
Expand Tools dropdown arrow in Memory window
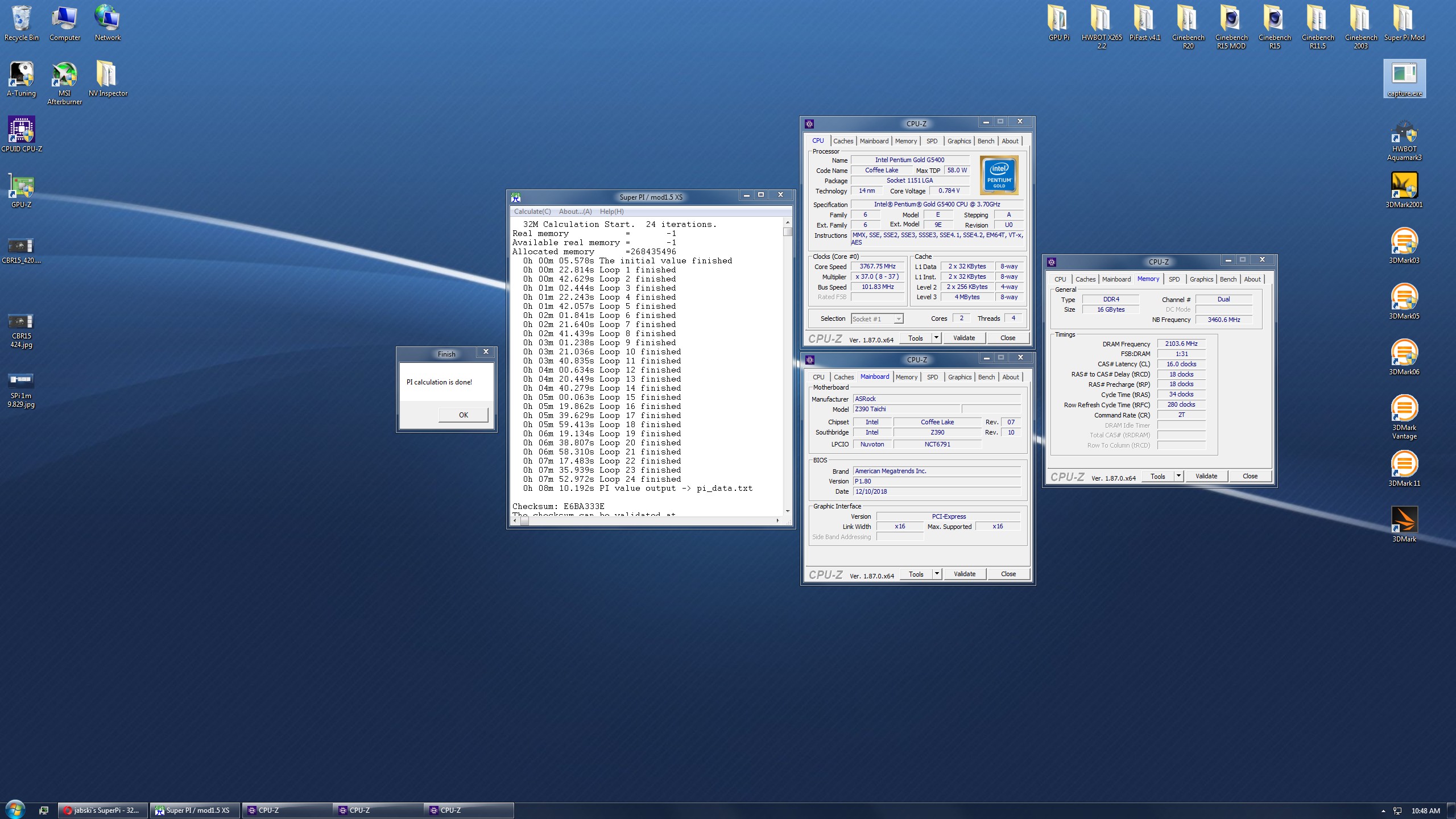1178,476
